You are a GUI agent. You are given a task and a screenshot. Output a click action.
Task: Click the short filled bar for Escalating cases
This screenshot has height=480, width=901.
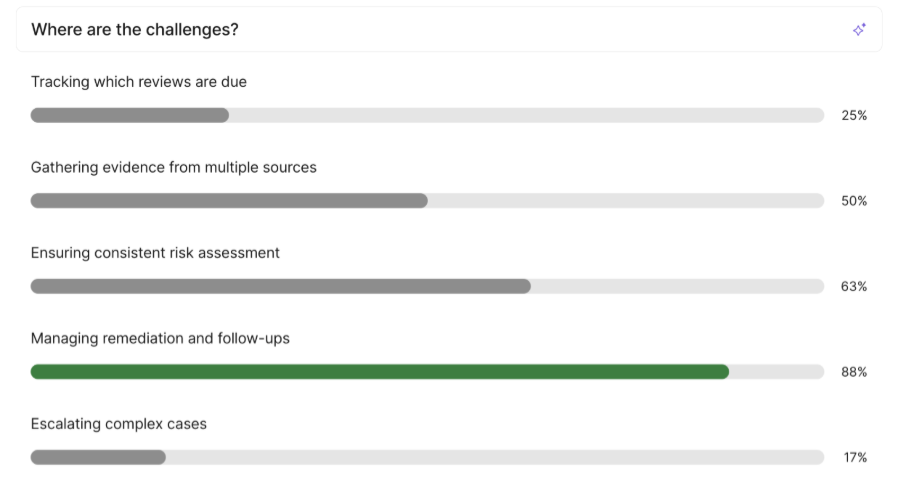(x=98, y=457)
